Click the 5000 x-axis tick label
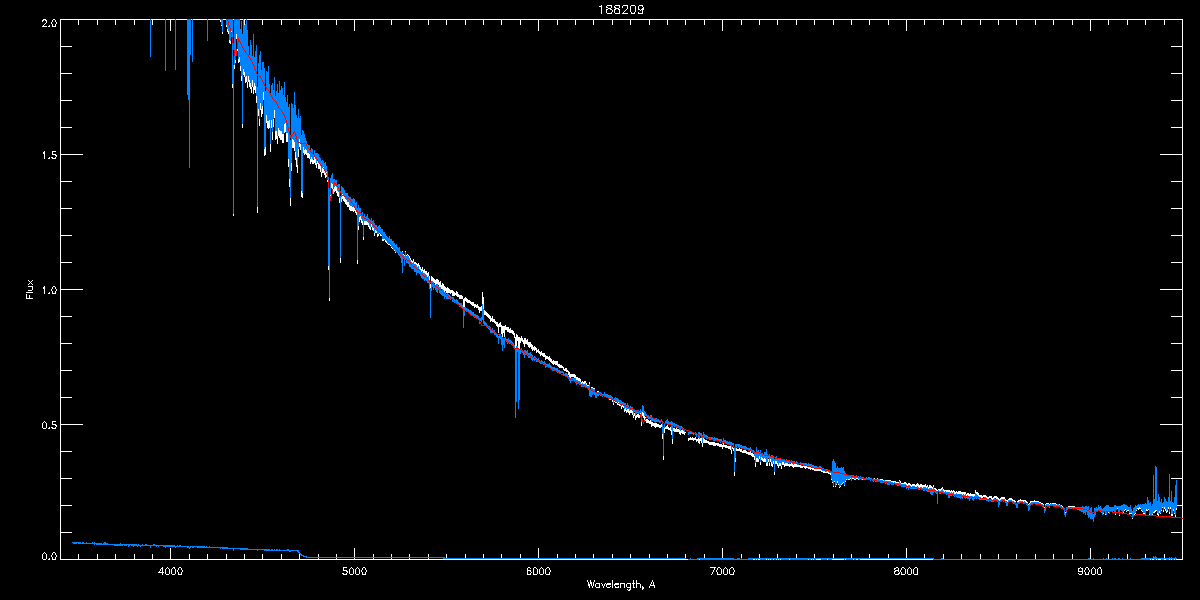Screen dimensions: 1200x600 [354, 572]
